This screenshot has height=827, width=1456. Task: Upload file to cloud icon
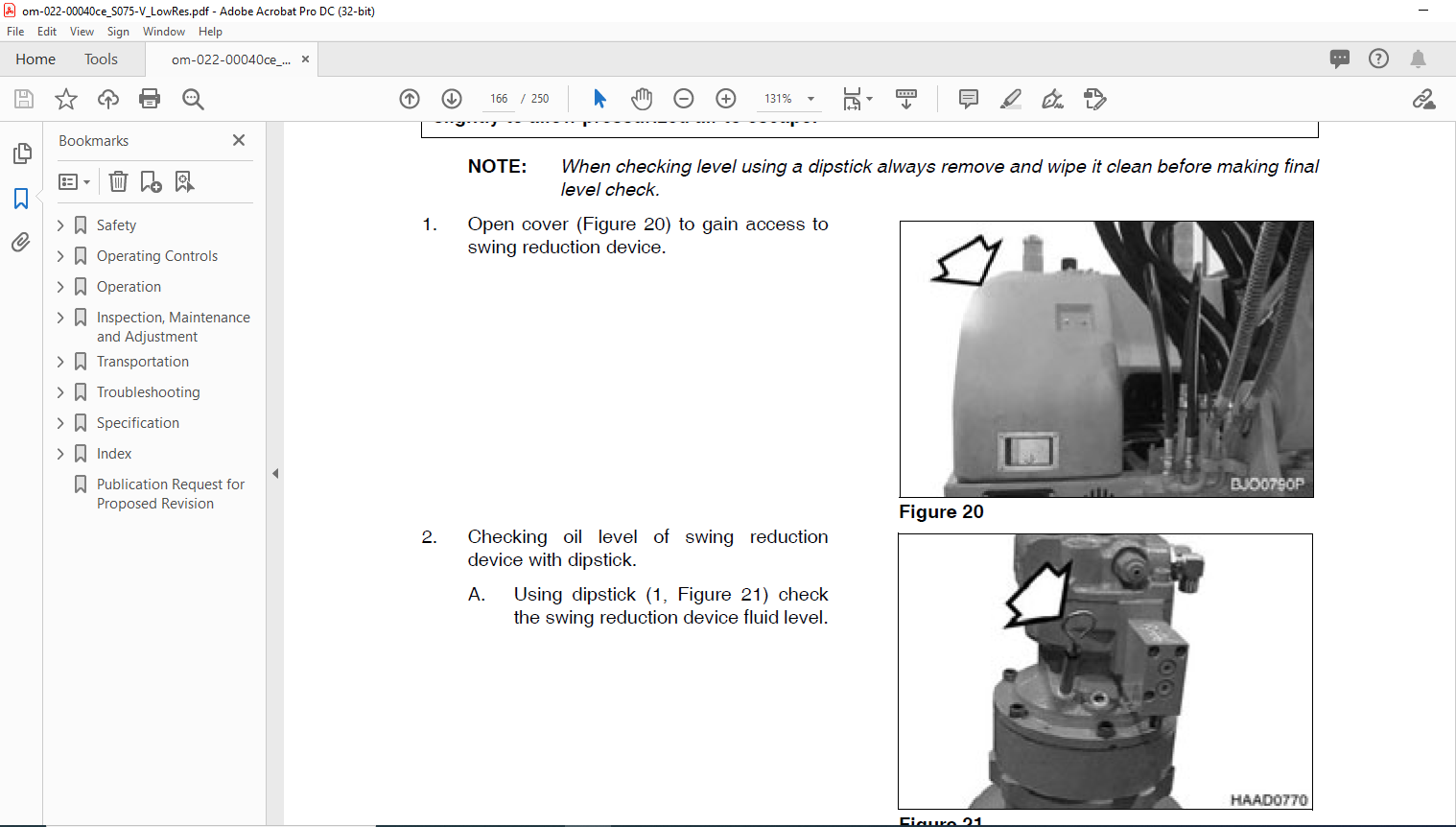click(x=108, y=99)
